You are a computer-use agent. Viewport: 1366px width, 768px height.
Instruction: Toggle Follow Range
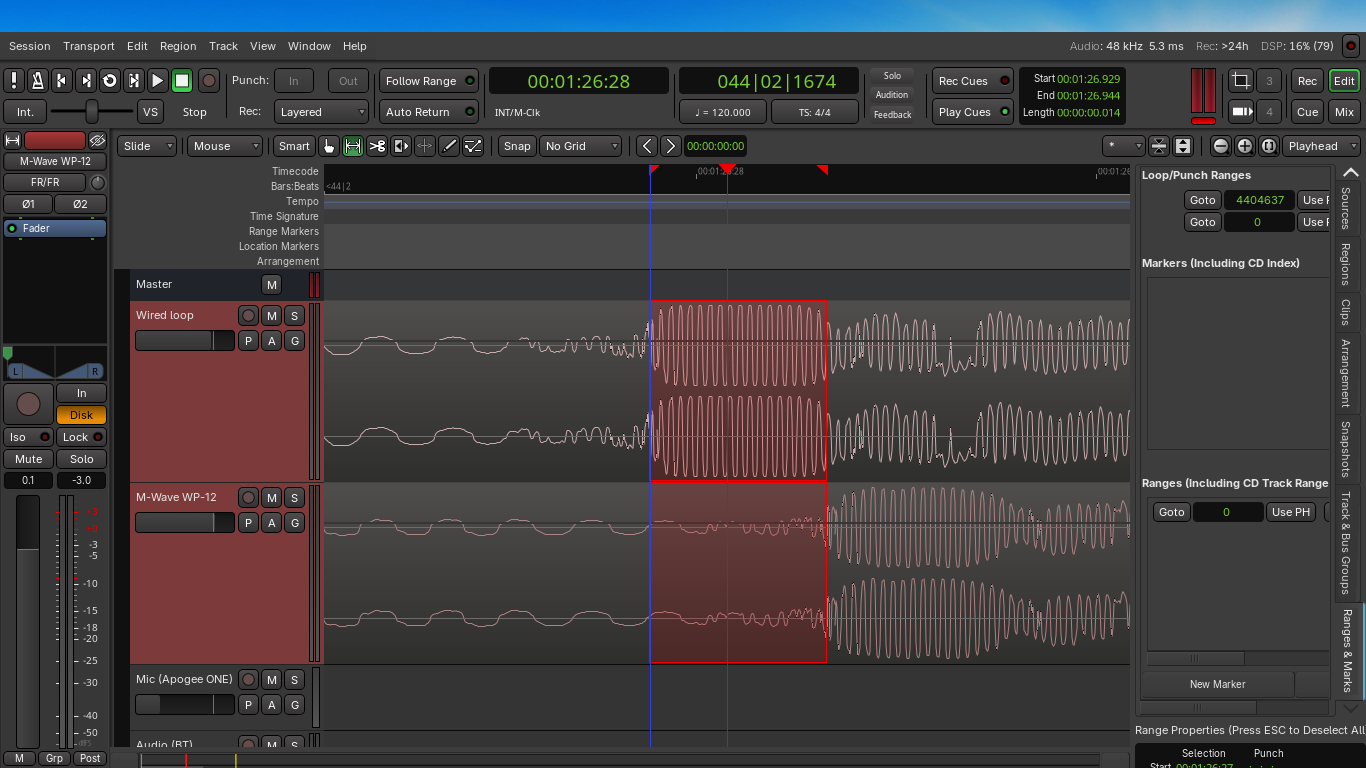click(x=428, y=81)
